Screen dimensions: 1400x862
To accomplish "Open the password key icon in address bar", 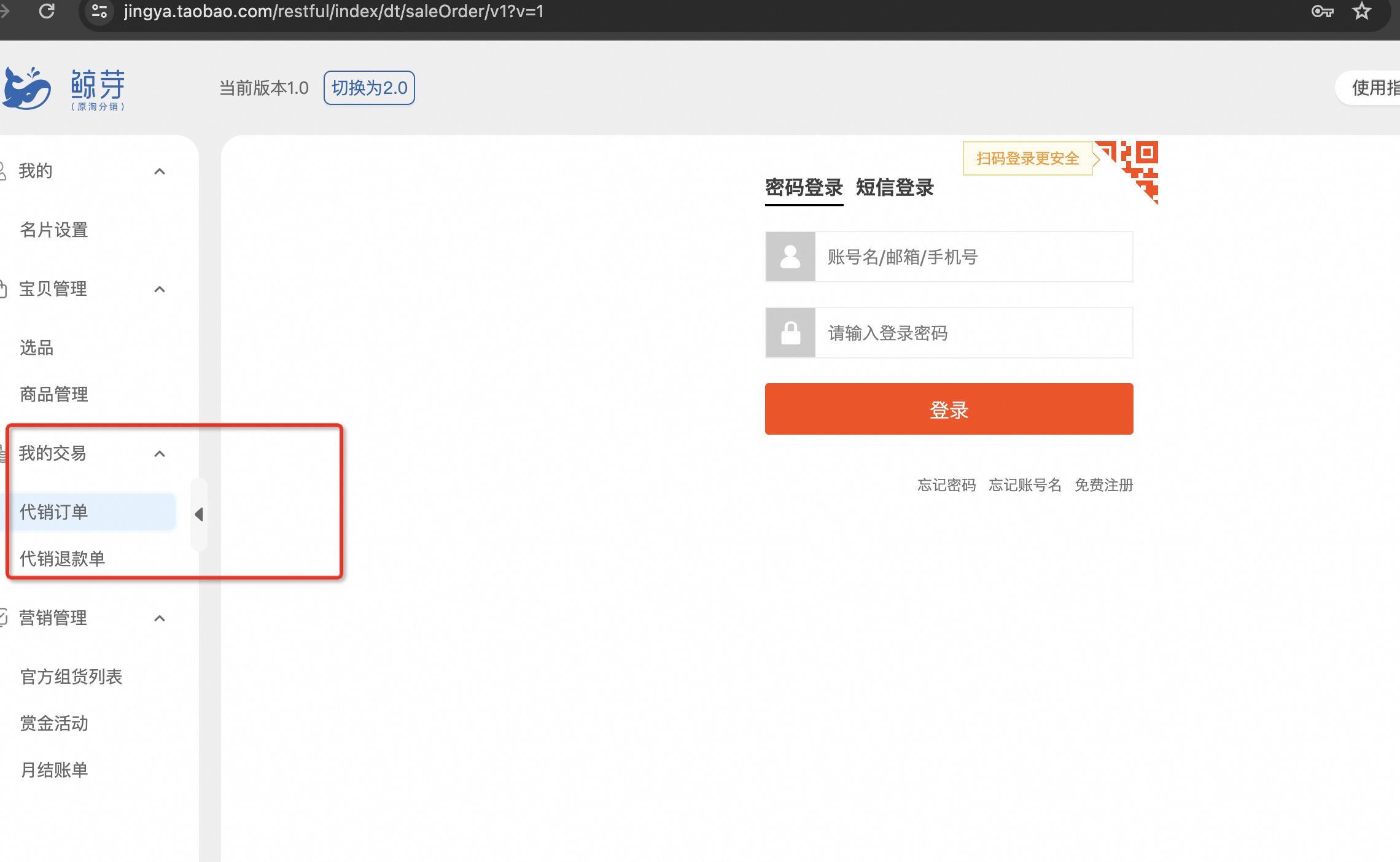I will 1322,11.
